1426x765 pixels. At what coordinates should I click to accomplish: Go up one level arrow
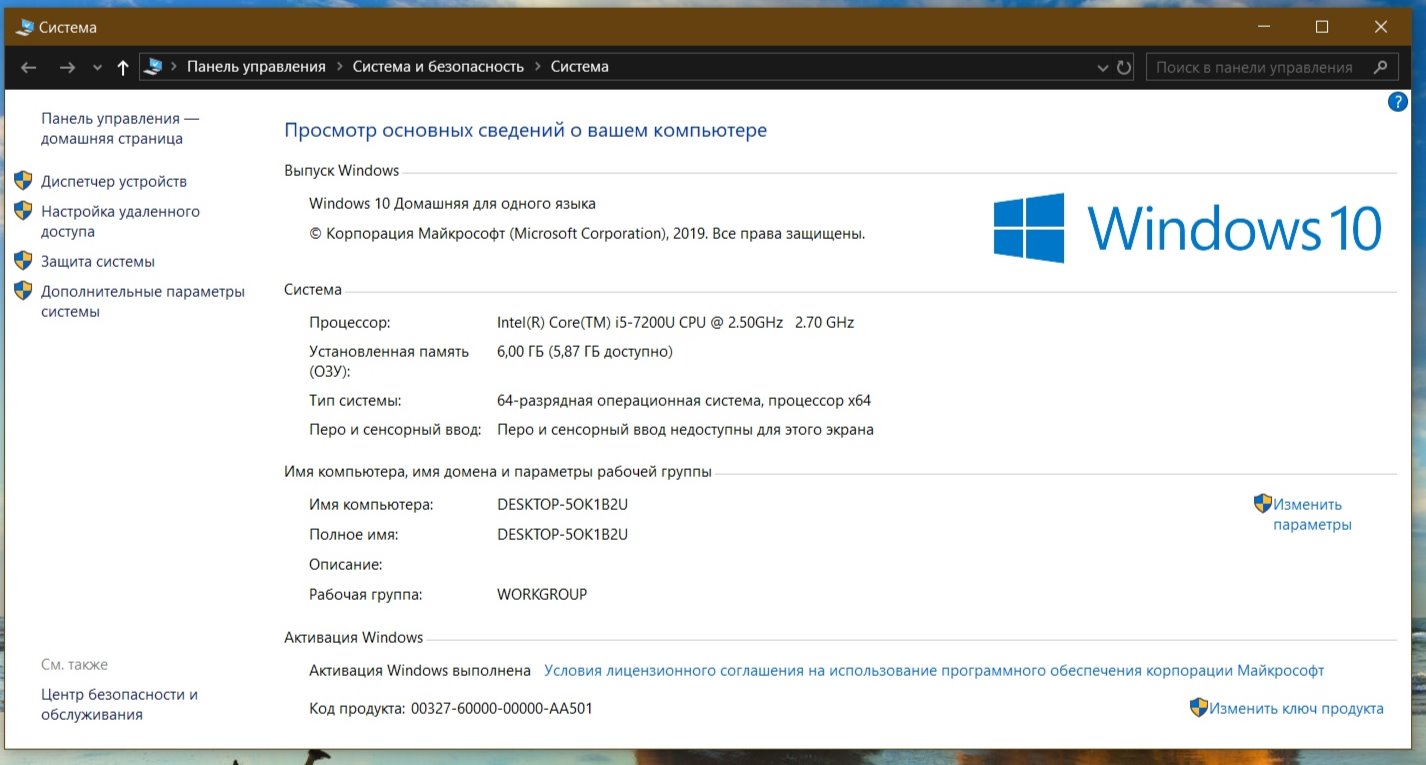[x=123, y=67]
